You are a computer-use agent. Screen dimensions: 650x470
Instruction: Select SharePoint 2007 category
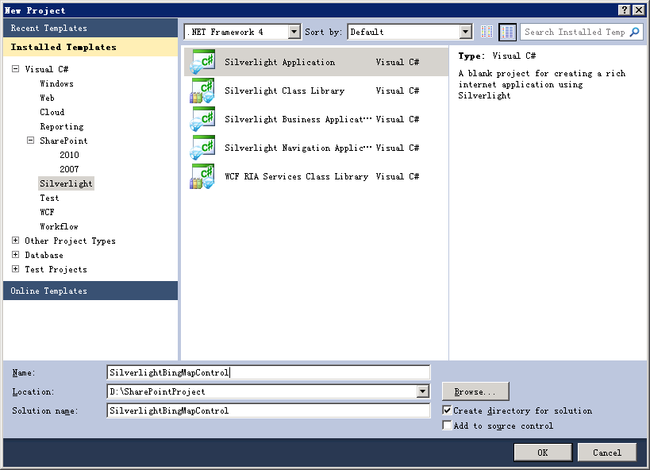click(x=69, y=169)
